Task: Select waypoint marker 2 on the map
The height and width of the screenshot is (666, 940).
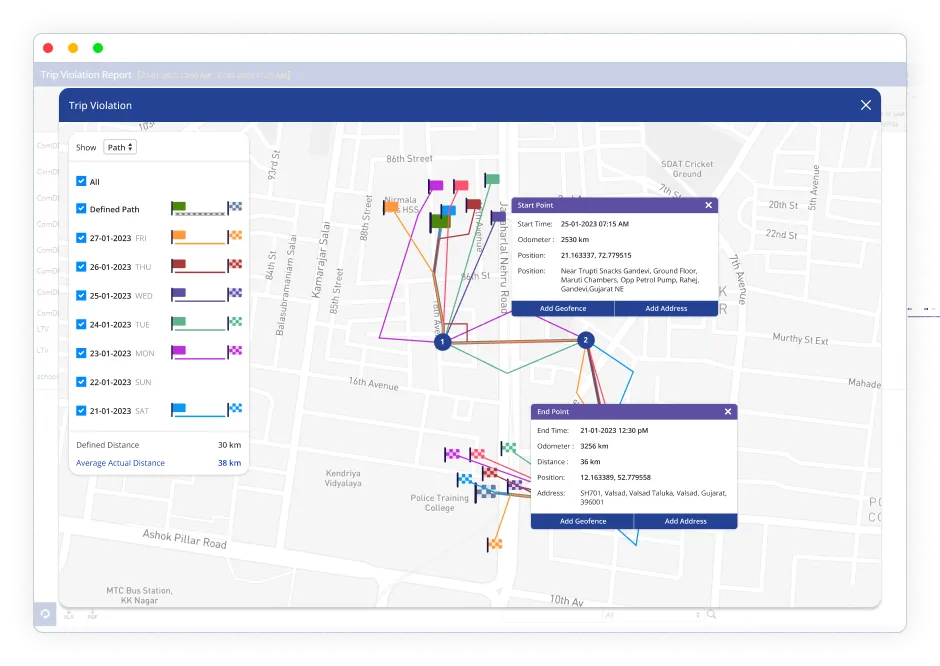Action: pyautogui.click(x=586, y=341)
